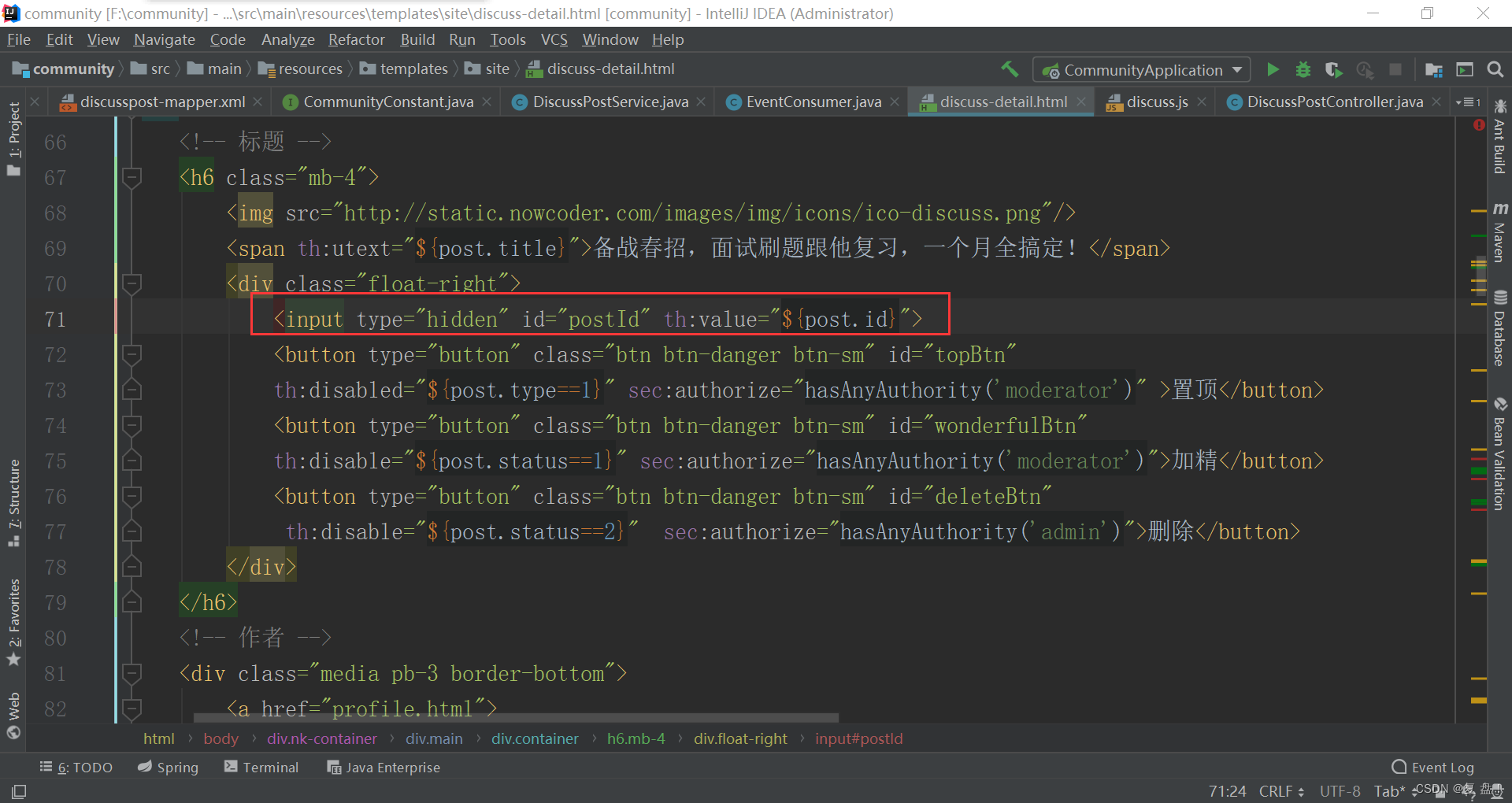Change line separator CRLF in status bar
Viewport: 1512px width, 803px height.
1281,791
